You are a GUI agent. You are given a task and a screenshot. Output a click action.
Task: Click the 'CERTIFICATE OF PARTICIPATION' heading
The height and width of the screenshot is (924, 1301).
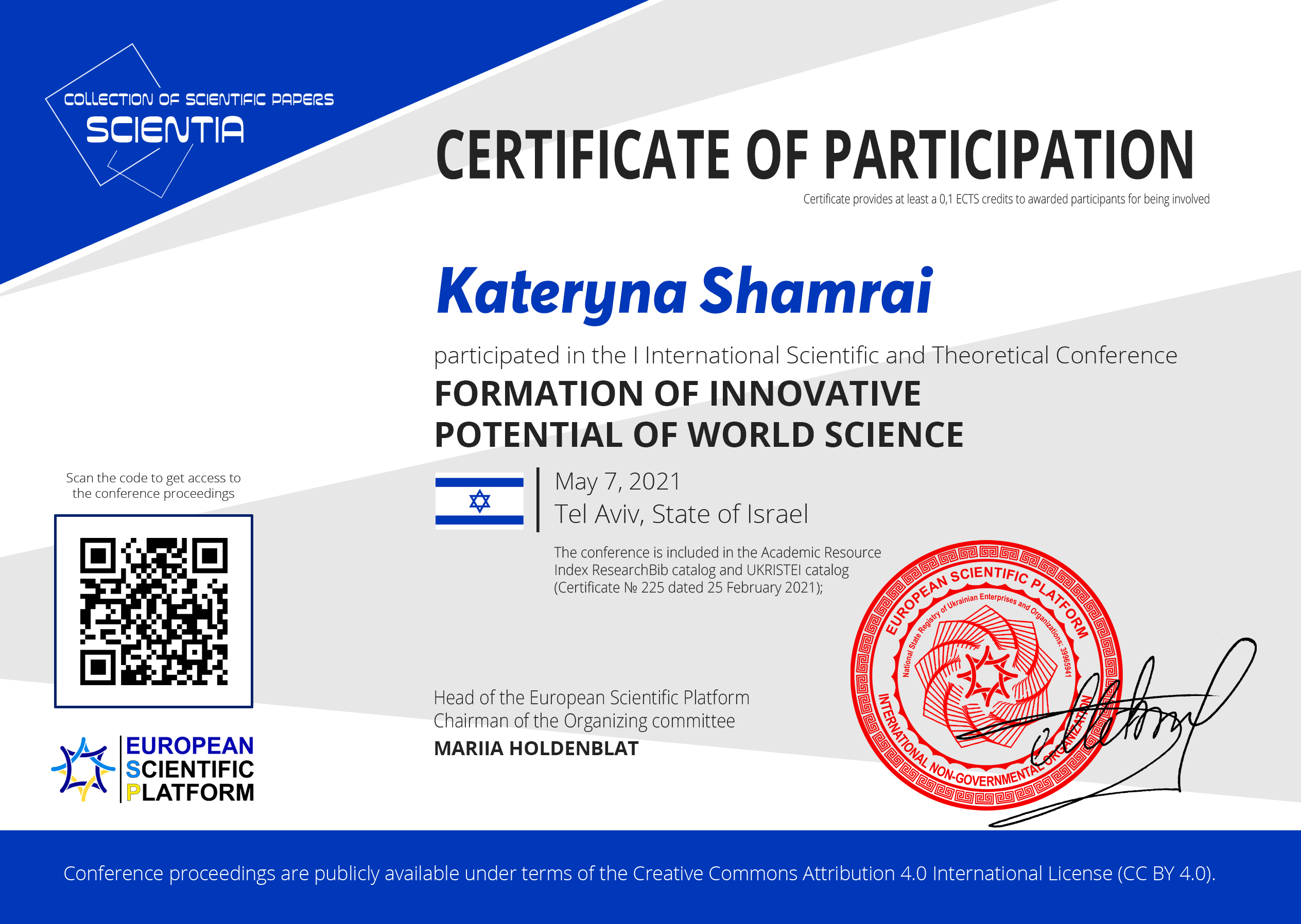pos(814,154)
